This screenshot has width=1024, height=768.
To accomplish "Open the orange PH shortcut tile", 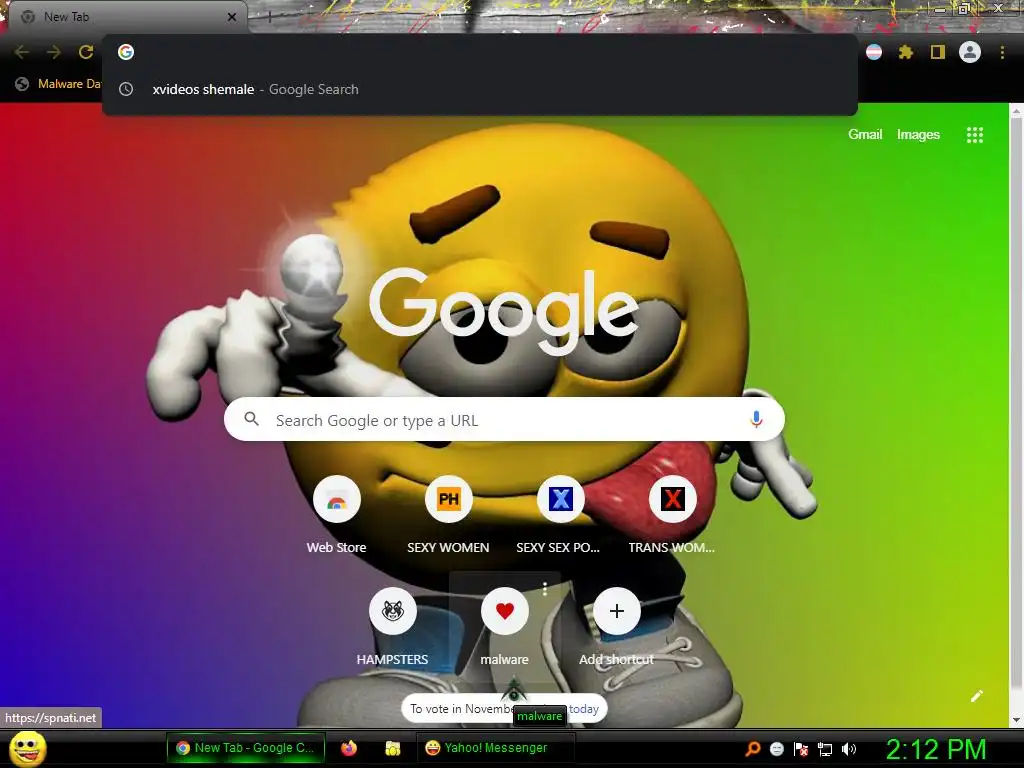I will click(x=449, y=500).
